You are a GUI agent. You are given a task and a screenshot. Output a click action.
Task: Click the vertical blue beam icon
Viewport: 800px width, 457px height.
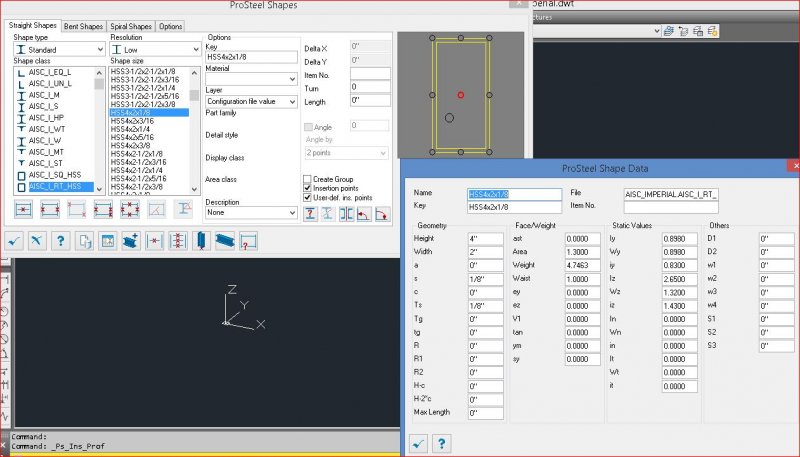pyautogui.click(x=202, y=241)
